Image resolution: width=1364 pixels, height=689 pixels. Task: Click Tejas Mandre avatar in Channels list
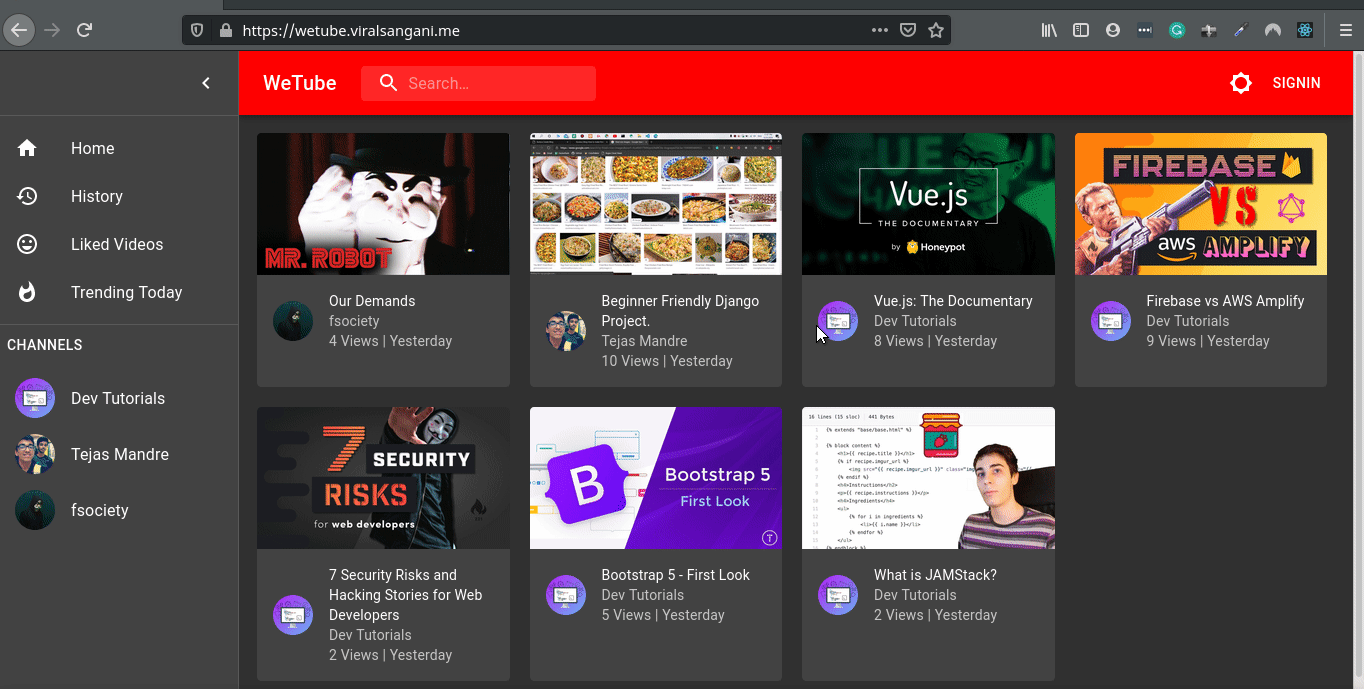[35, 454]
